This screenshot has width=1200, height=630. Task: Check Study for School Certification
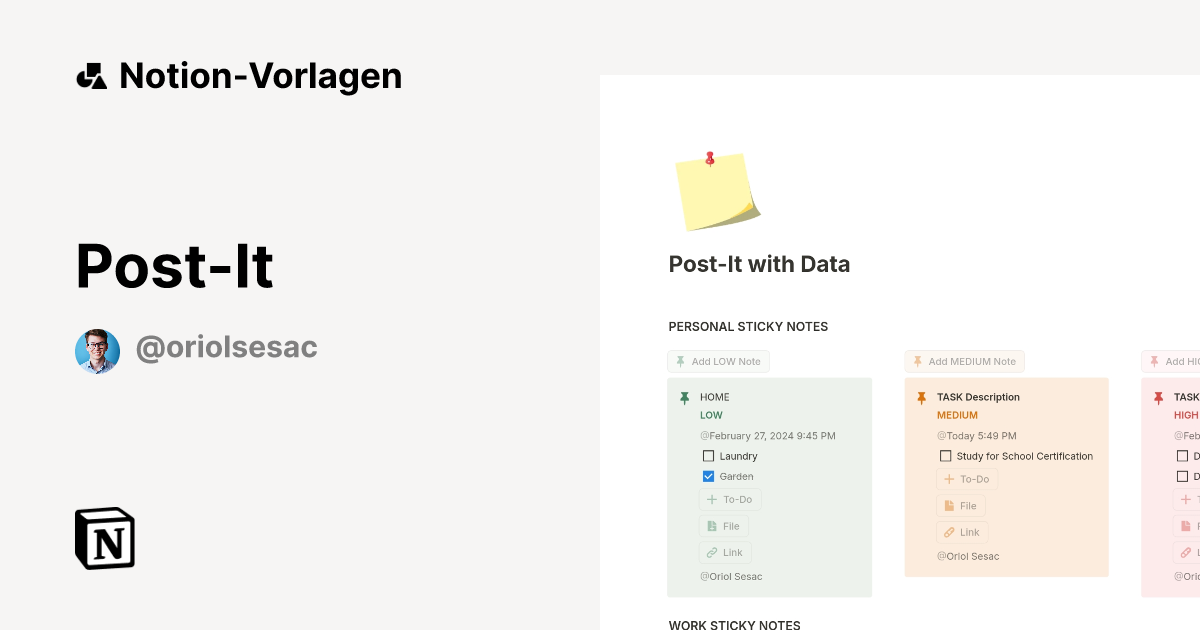945,455
